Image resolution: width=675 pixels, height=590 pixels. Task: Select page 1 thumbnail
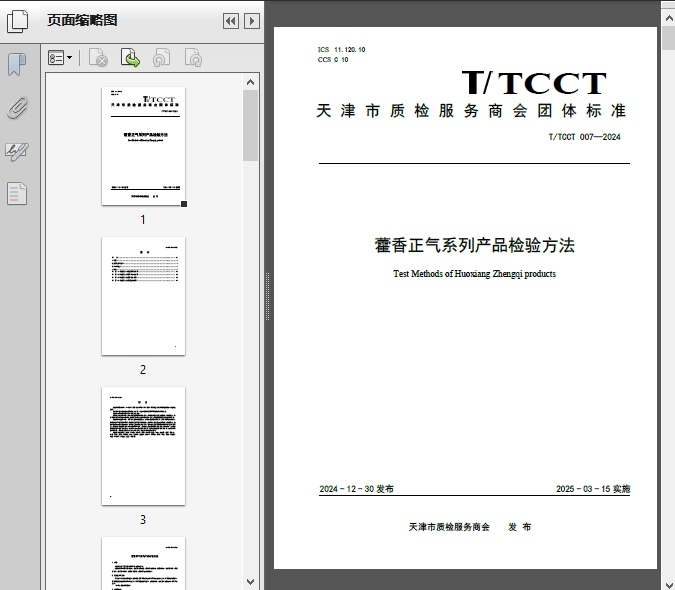pyautogui.click(x=143, y=146)
